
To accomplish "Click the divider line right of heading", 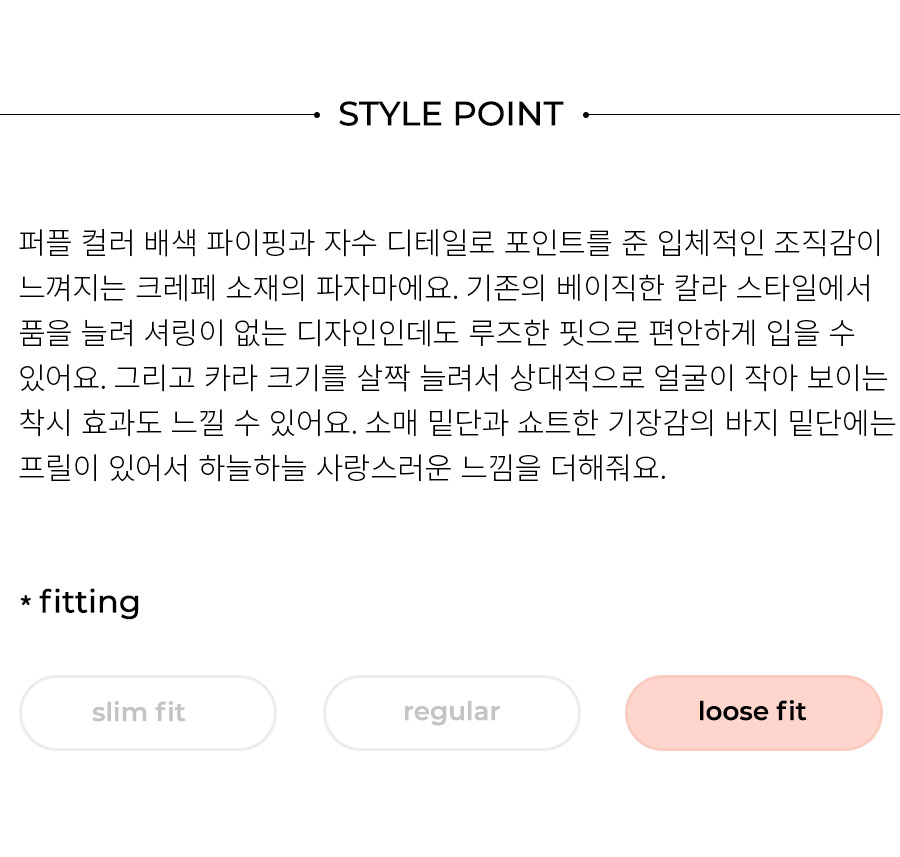I will pyautogui.click(x=744, y=115).
